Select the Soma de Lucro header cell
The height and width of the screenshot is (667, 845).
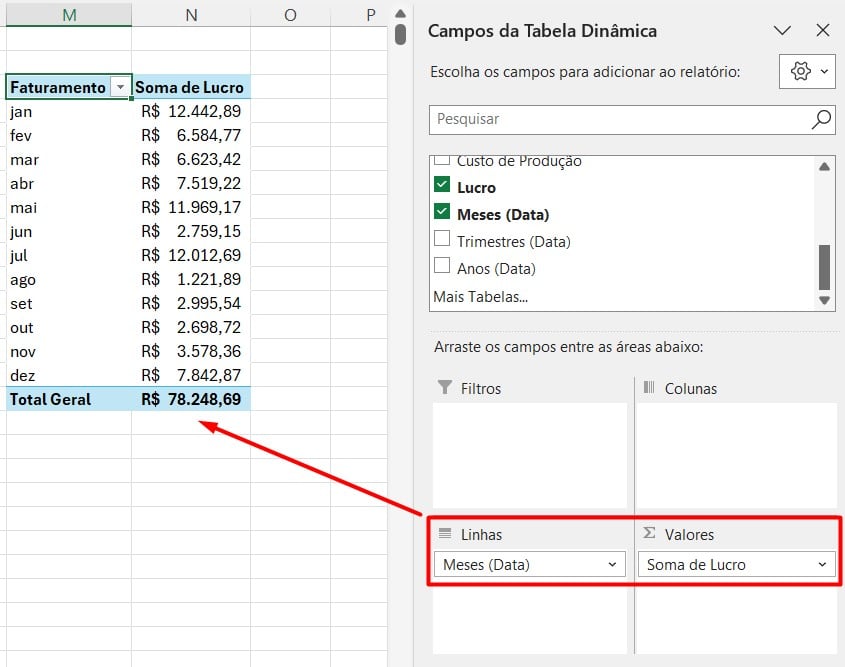(191, 87)
